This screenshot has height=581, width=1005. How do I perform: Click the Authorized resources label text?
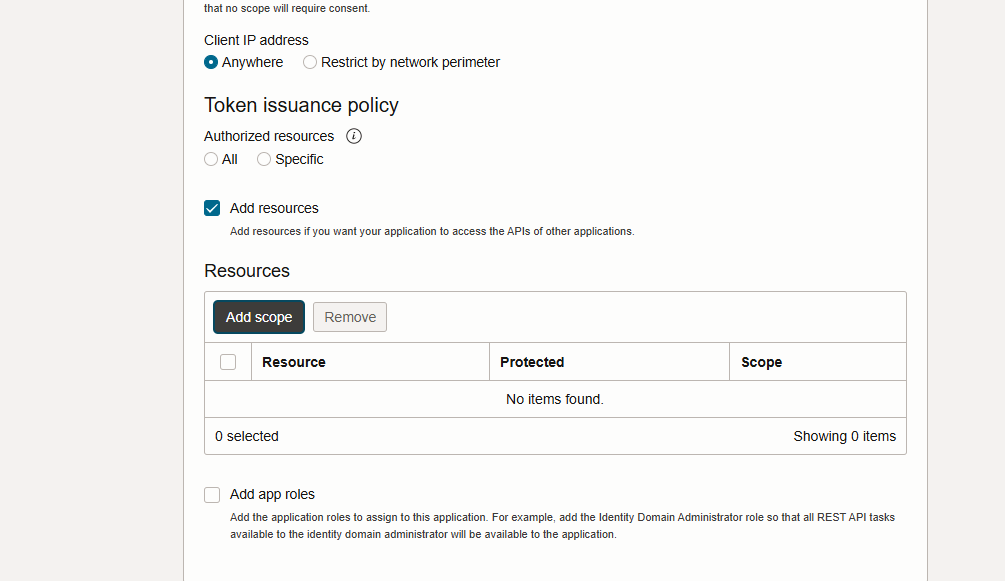click(x=269, y=136)
